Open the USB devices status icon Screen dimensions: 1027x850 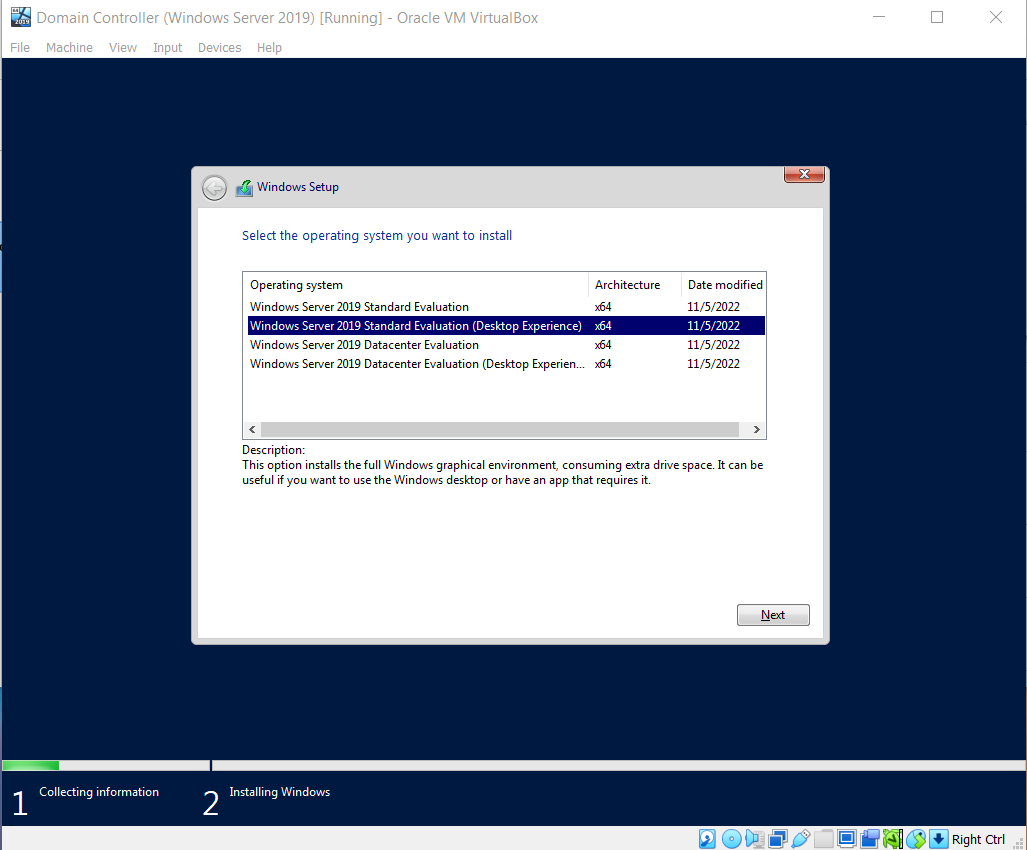tap(800, 838)
